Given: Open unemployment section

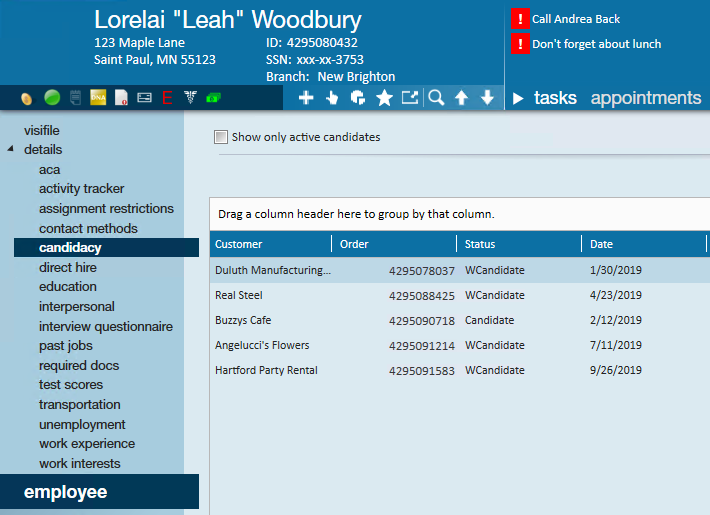Looking at the screenshot, I should click(x=82, y=425).
